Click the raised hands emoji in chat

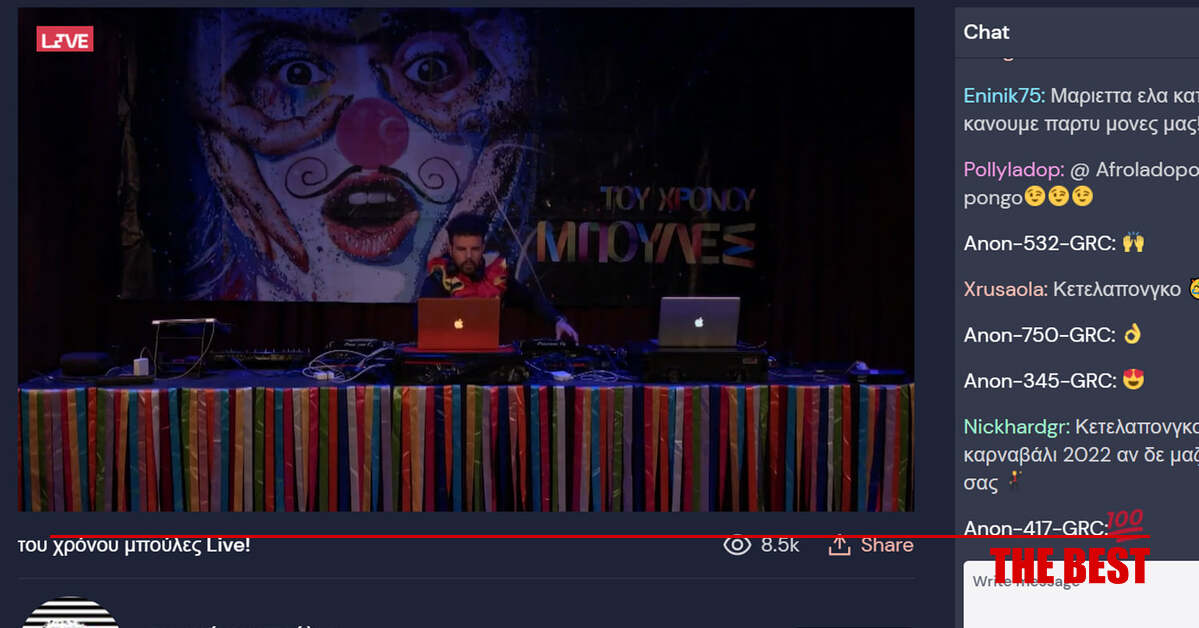(x=1133, y=243)
